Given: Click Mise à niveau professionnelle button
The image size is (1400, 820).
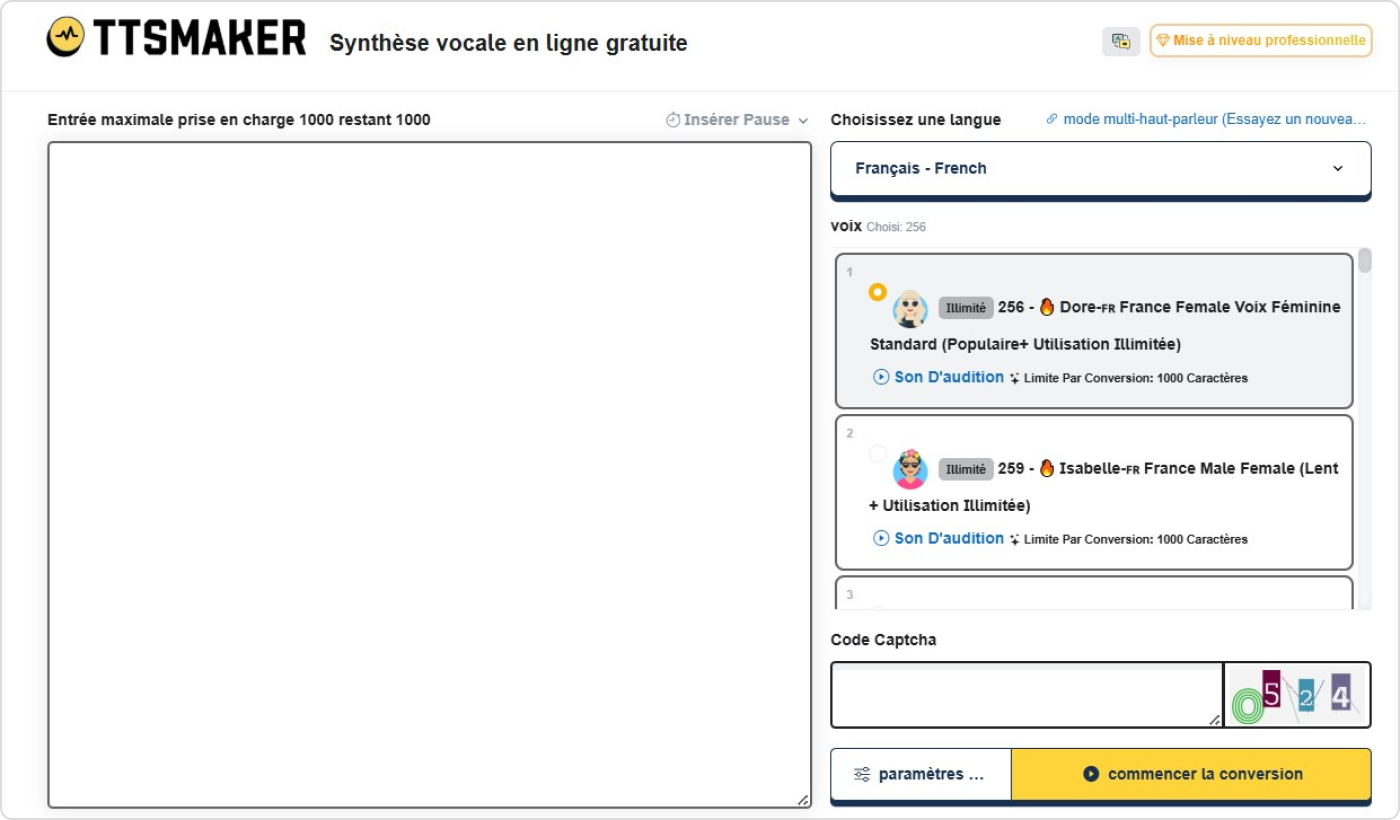Looking at the screenshot, I should tap(1260, 41).
